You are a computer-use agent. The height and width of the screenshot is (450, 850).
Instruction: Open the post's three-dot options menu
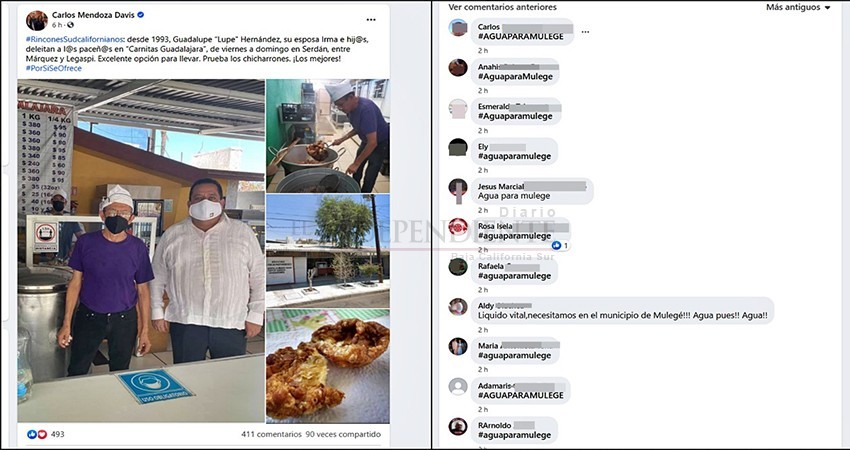coord(371,20)
